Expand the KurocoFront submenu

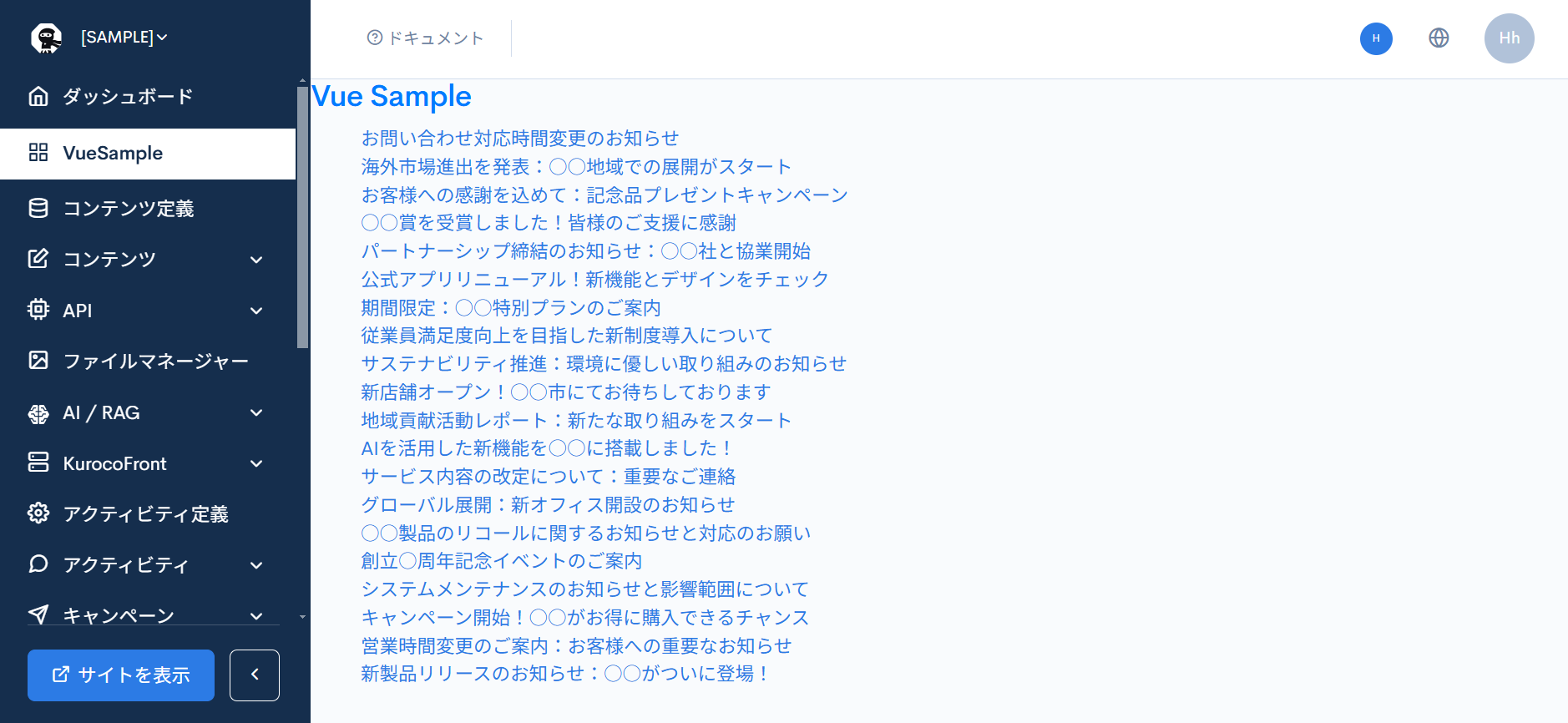256,463
